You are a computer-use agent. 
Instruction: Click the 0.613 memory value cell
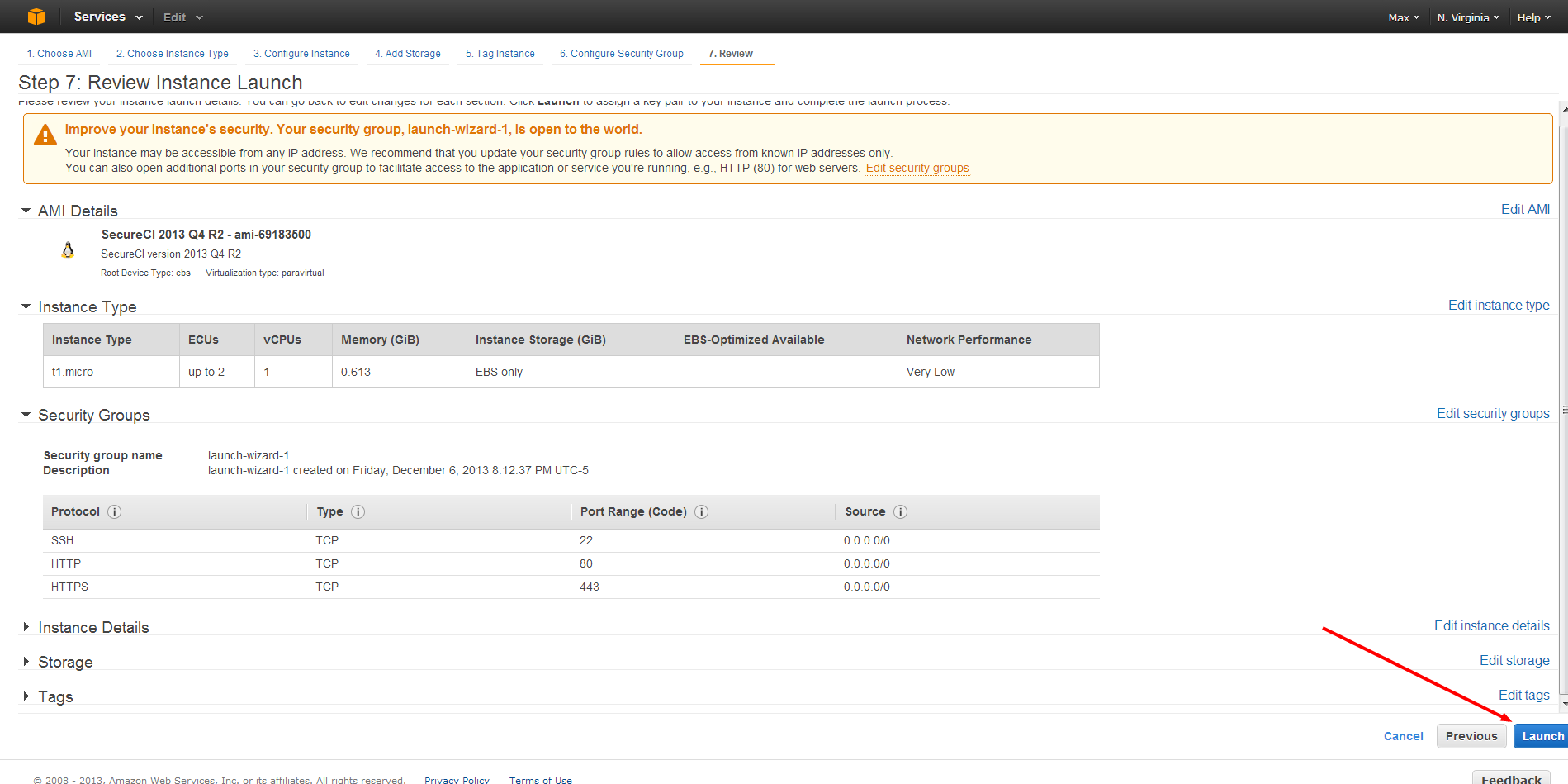[x=400, y=372]
